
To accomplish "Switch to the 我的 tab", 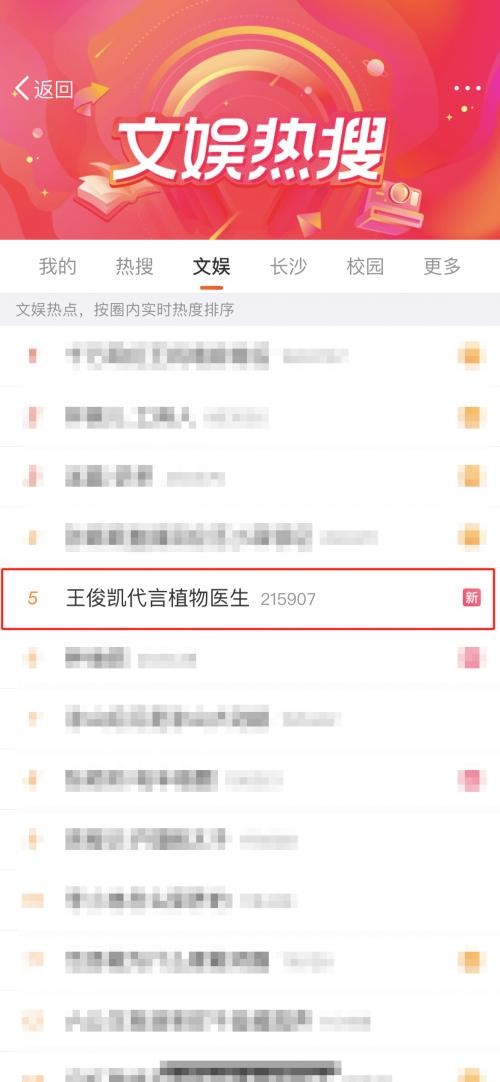I will (57, 266).
